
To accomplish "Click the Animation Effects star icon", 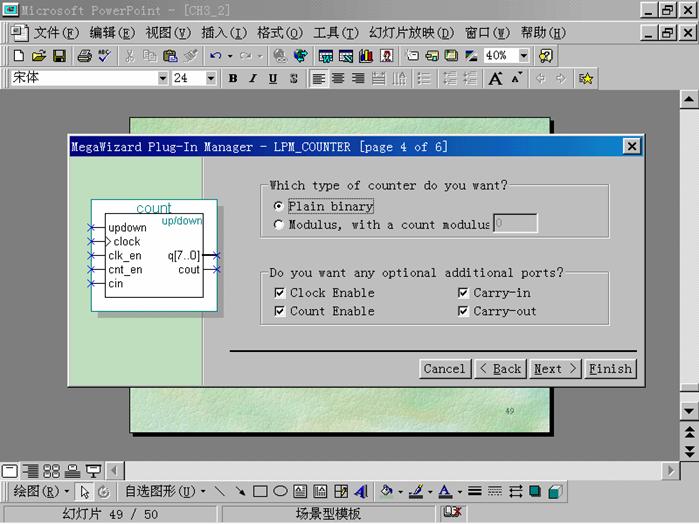I will pos(586,78).
